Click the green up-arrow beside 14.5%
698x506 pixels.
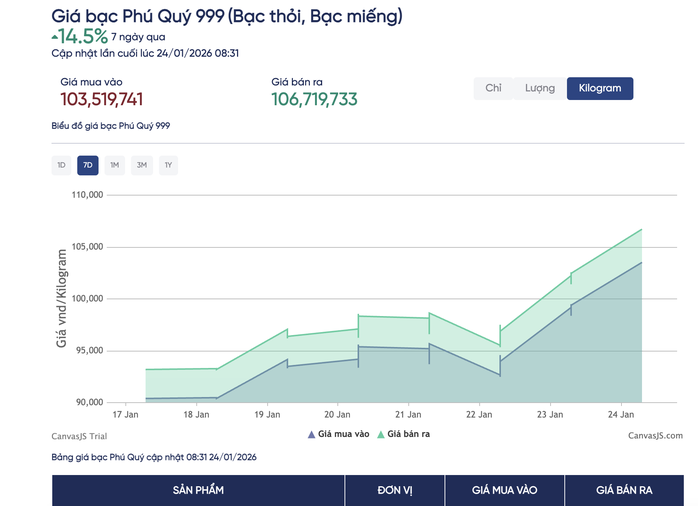(x=54, y=33)
